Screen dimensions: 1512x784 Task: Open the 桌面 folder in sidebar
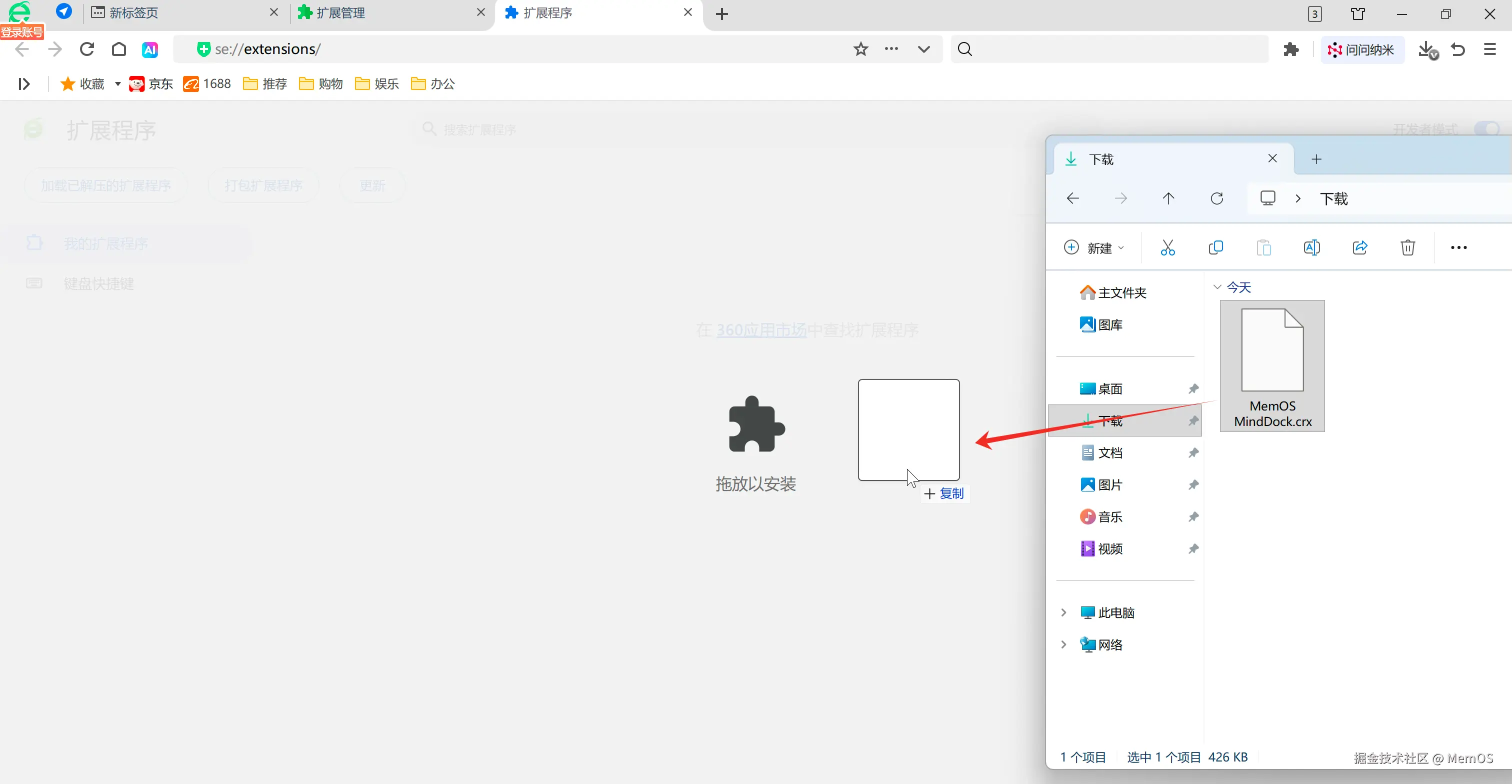[1110, 388]
